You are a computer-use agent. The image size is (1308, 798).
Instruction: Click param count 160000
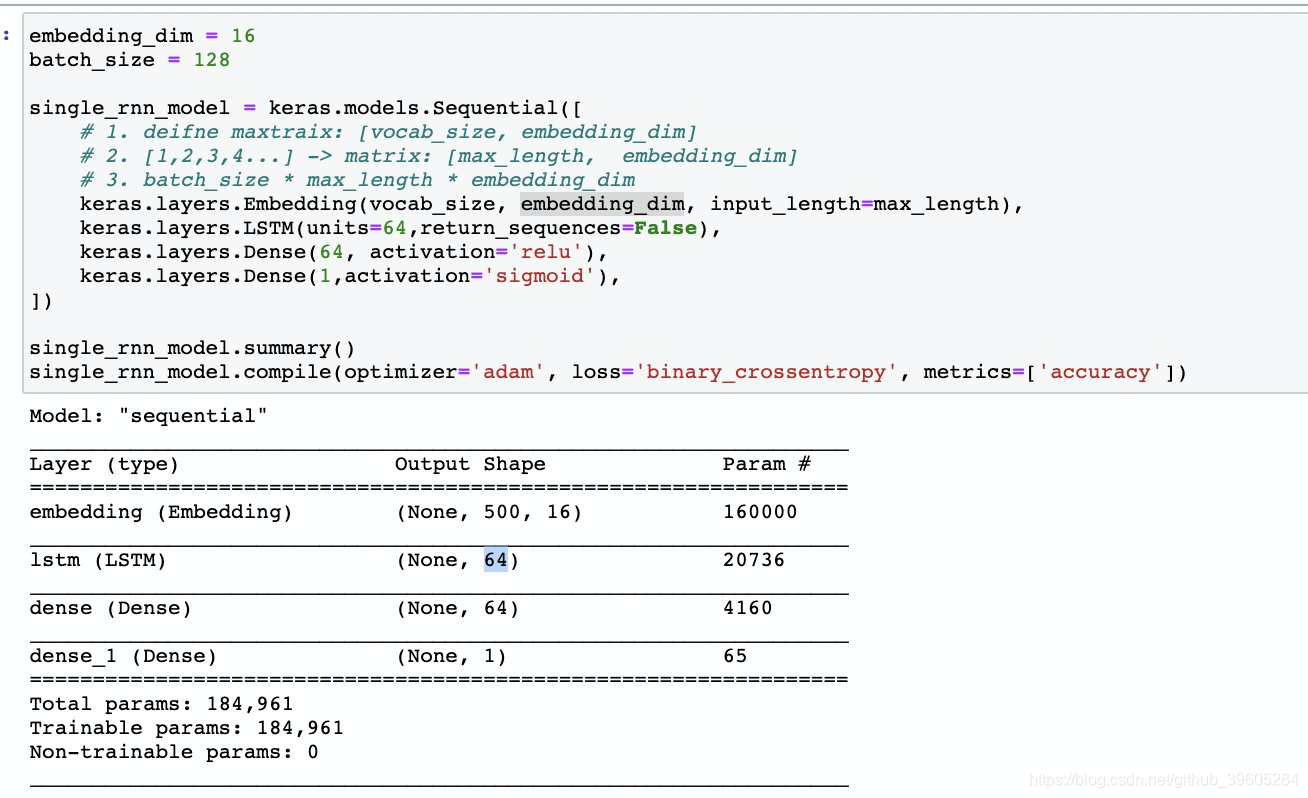[x=760, y=512]
